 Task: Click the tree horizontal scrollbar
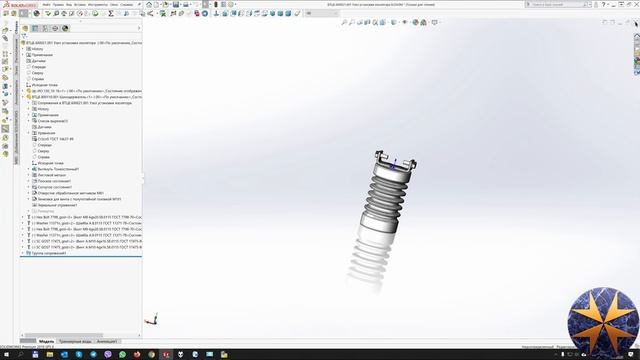point(63,336)
